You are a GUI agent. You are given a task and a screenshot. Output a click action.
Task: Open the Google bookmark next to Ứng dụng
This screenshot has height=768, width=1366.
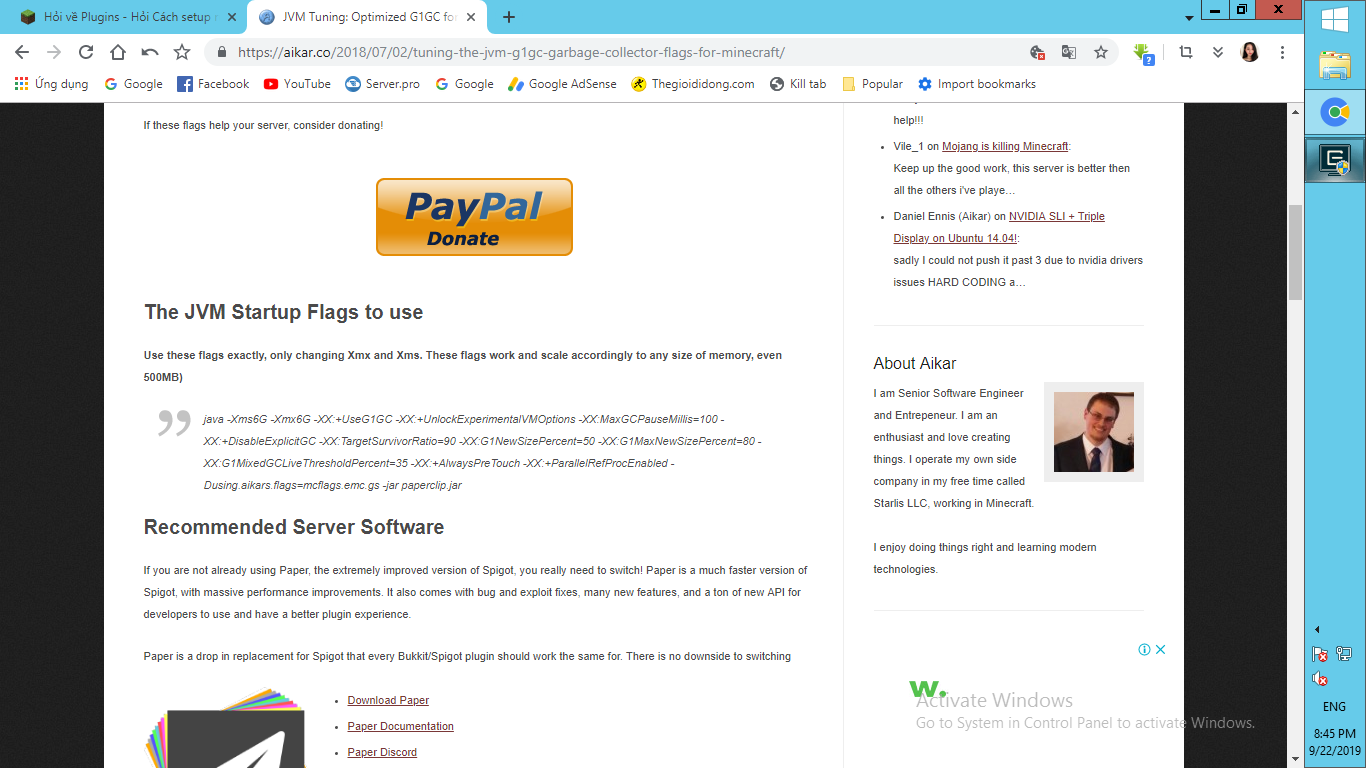133,84
